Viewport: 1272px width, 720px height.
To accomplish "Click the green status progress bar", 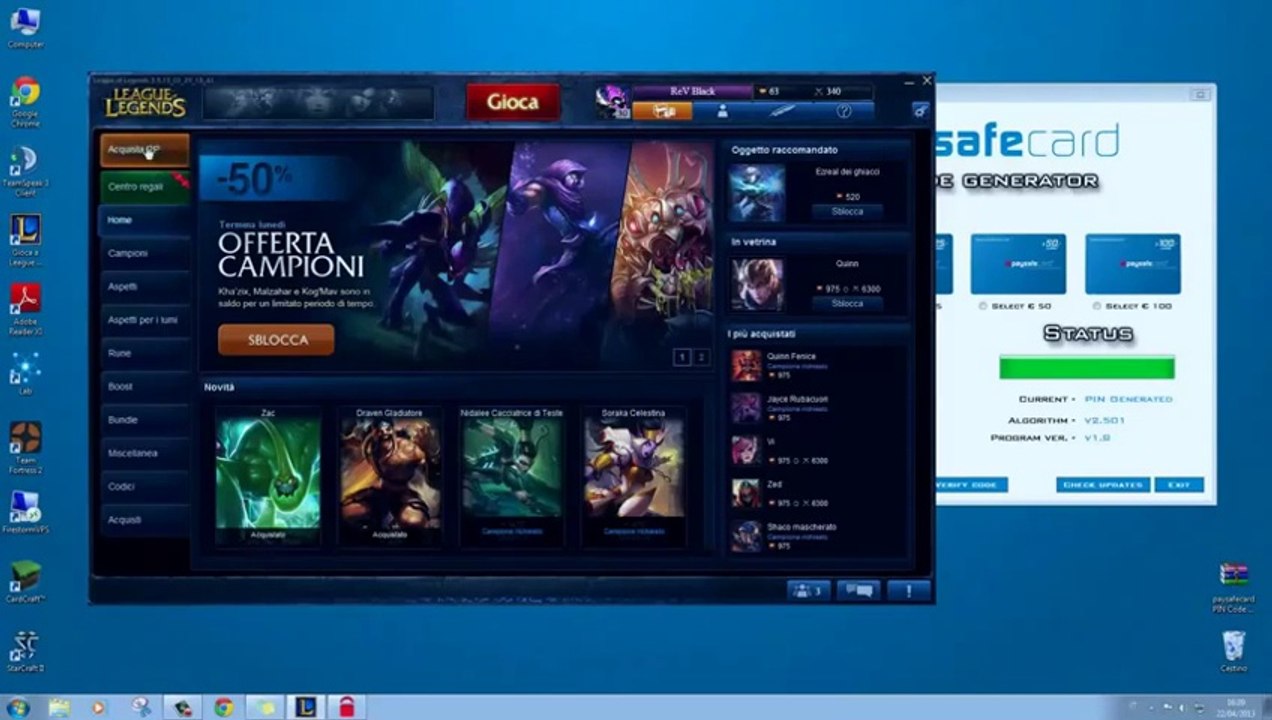I will (1087, 367).
